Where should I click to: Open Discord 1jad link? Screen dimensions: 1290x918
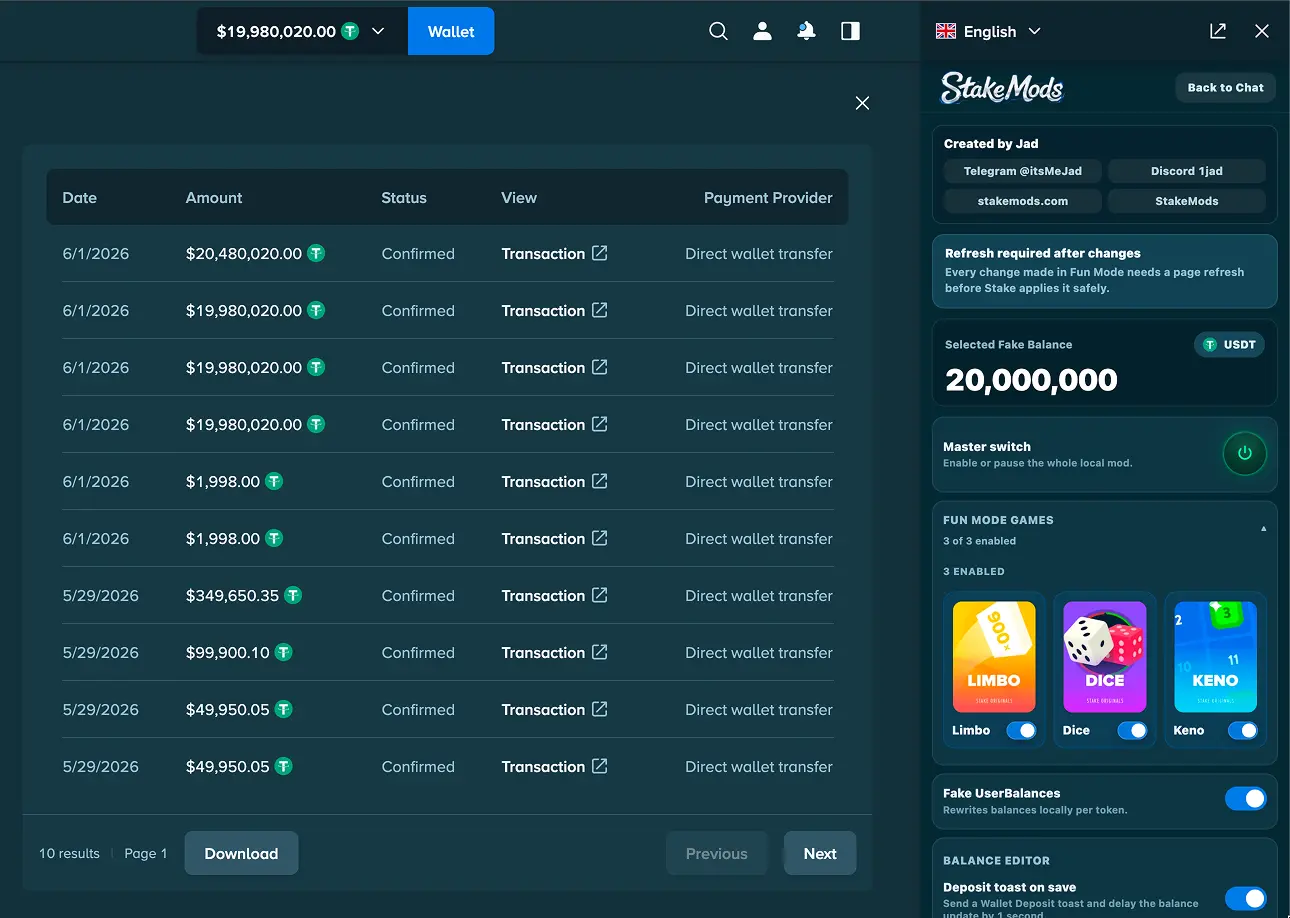pyautogui.click(x=1187, y=171)
